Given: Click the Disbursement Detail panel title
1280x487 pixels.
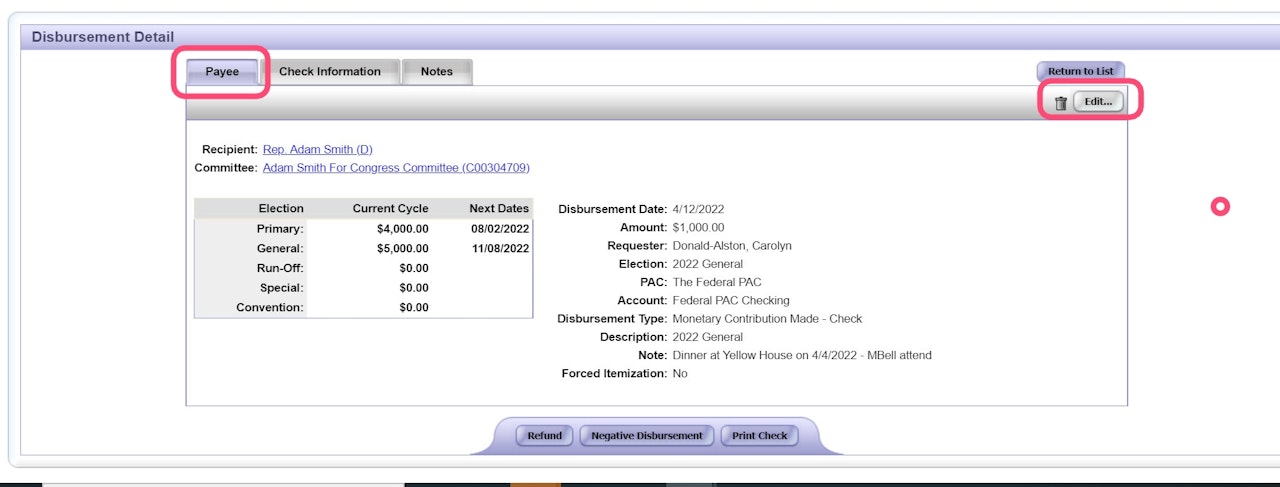Looking at the screenshot, I should [x=103, y=37].
